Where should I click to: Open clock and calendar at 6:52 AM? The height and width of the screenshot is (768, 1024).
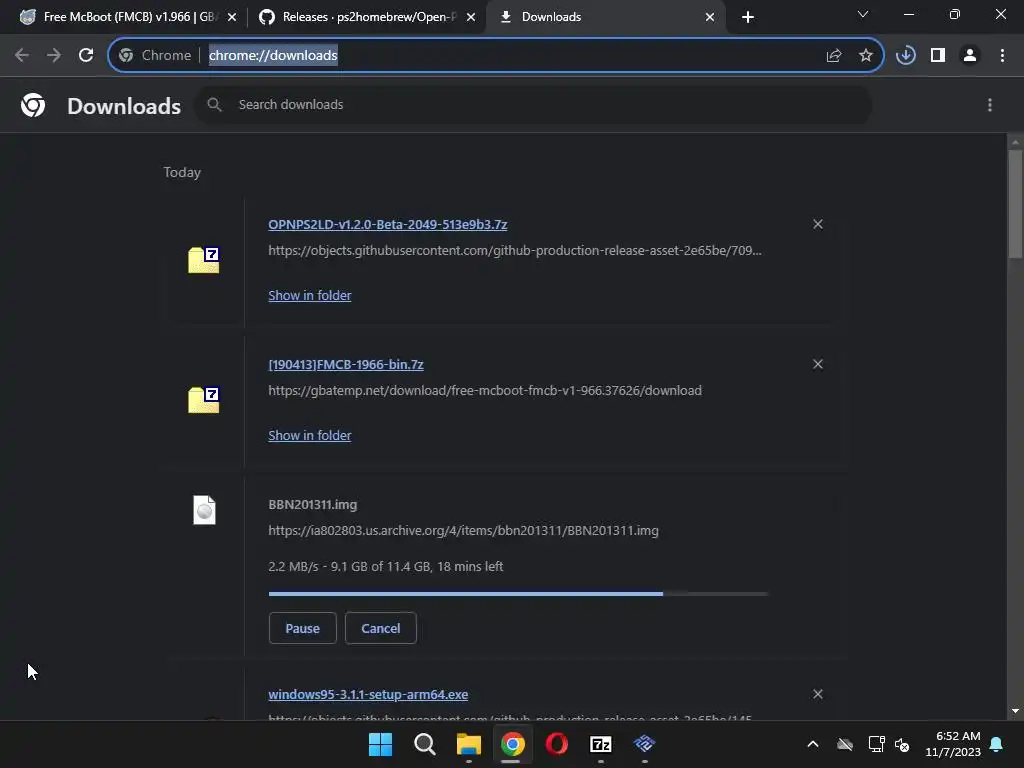tap(953, 744)
